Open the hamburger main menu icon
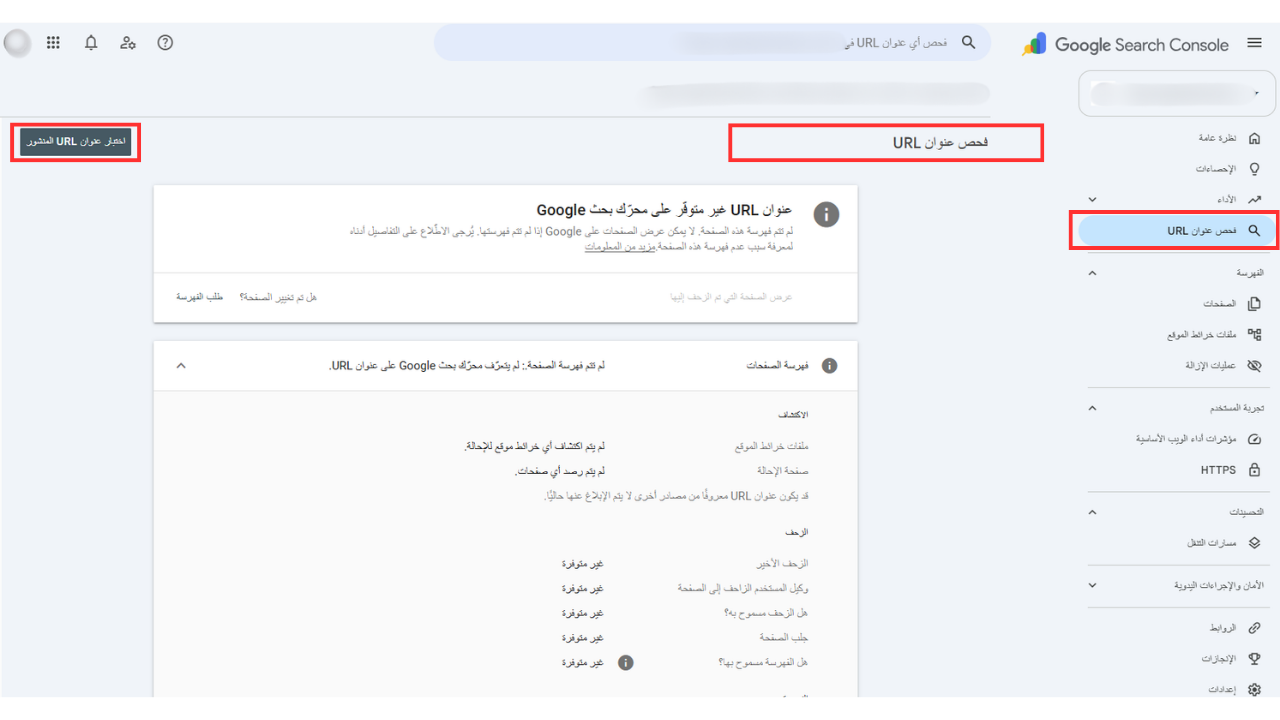1280x720 pixels. (x=1254, y=44)
